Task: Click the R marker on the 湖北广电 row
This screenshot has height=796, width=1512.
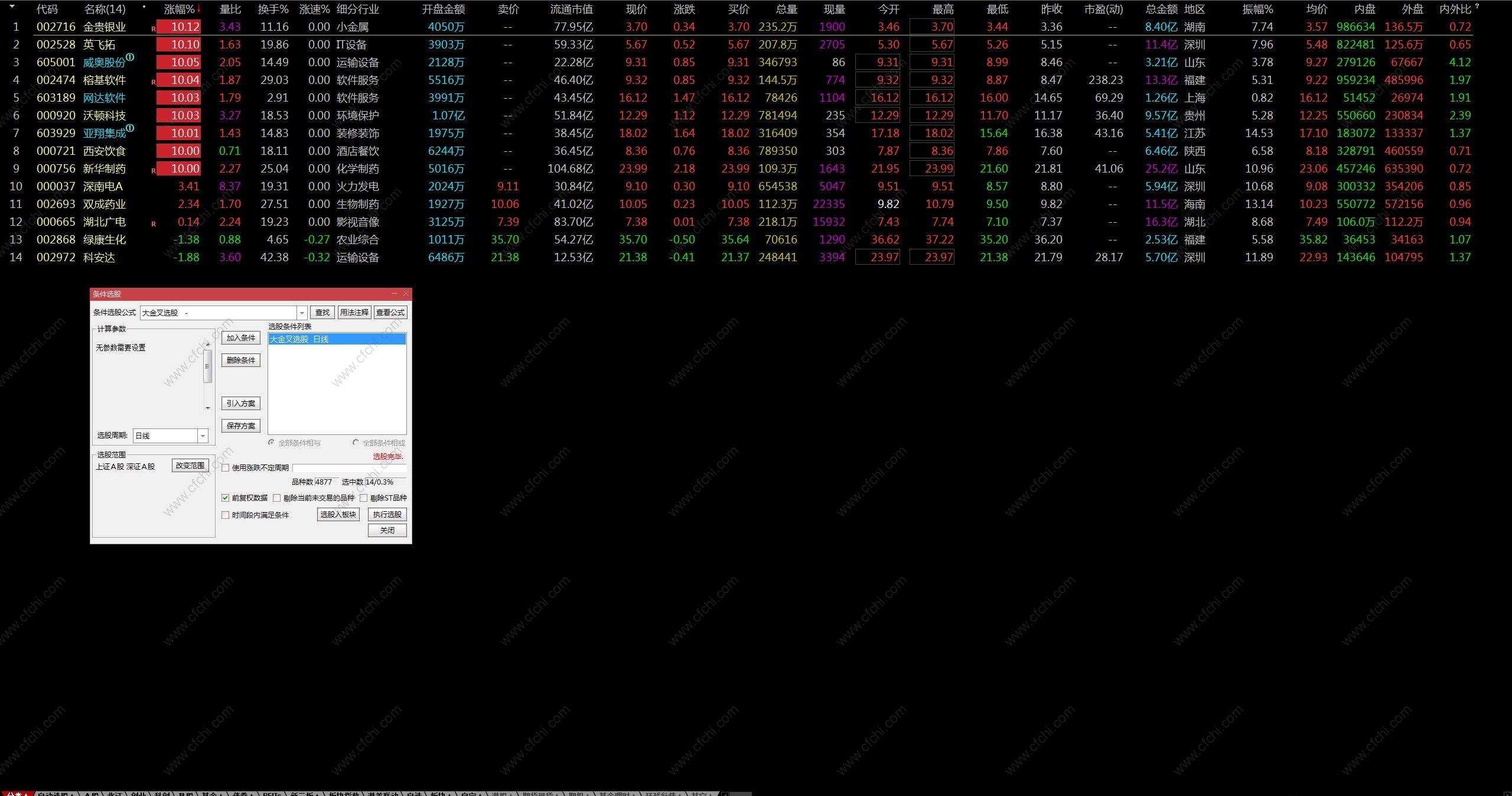Action: pyautogui.click(x=154, y=224)
